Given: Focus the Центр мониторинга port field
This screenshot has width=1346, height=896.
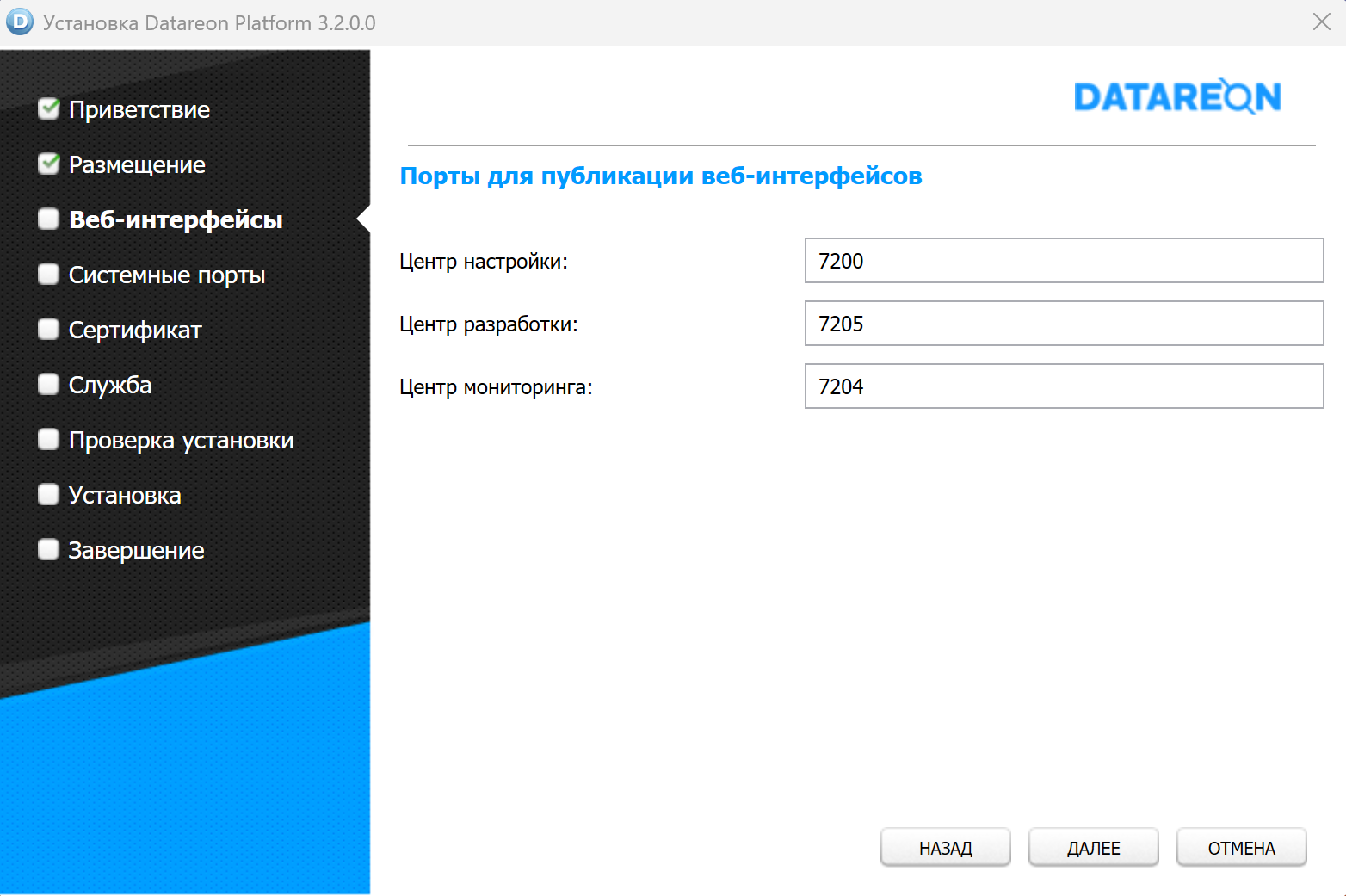Looking at the screenshot, I should (x=1064, y=386).
